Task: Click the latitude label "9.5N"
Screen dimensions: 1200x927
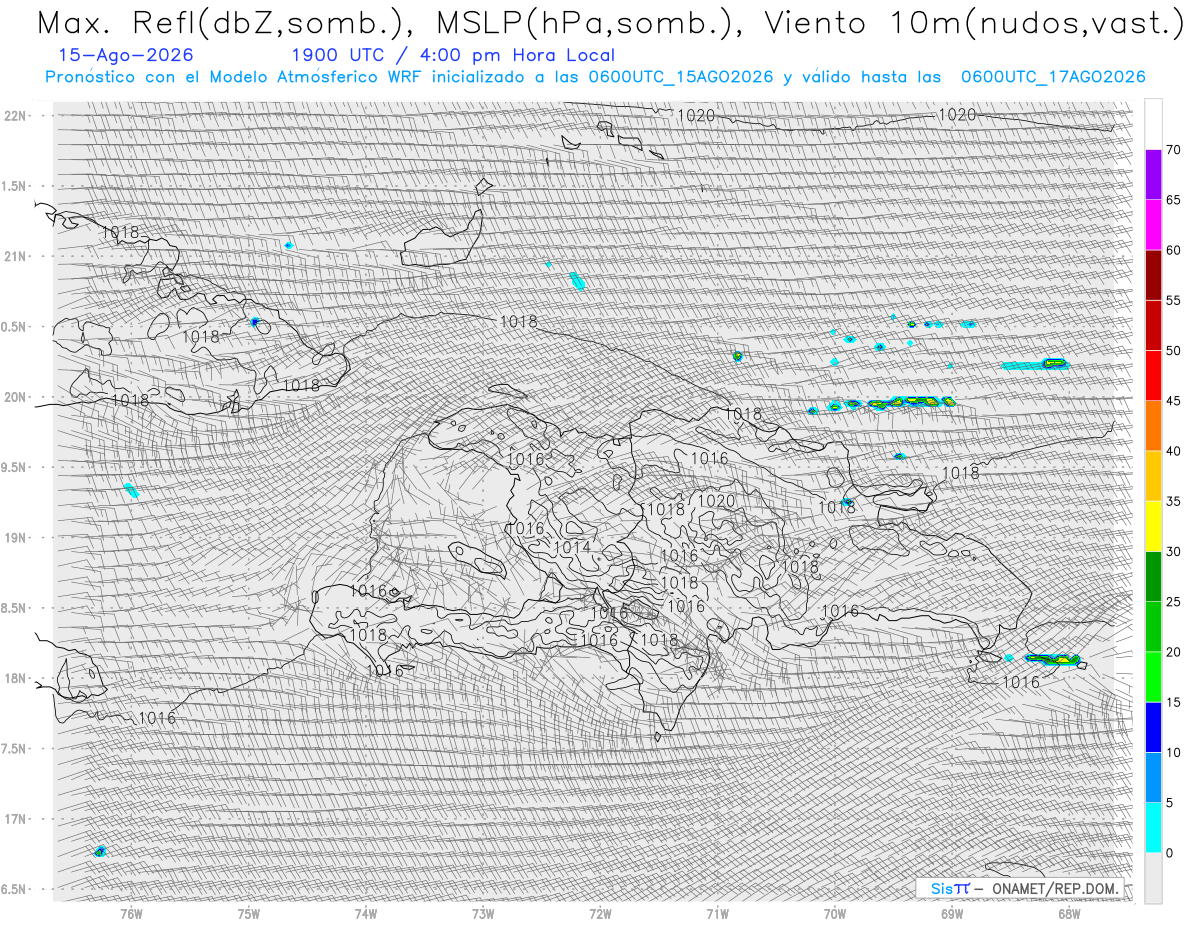Action: (15, 467)
